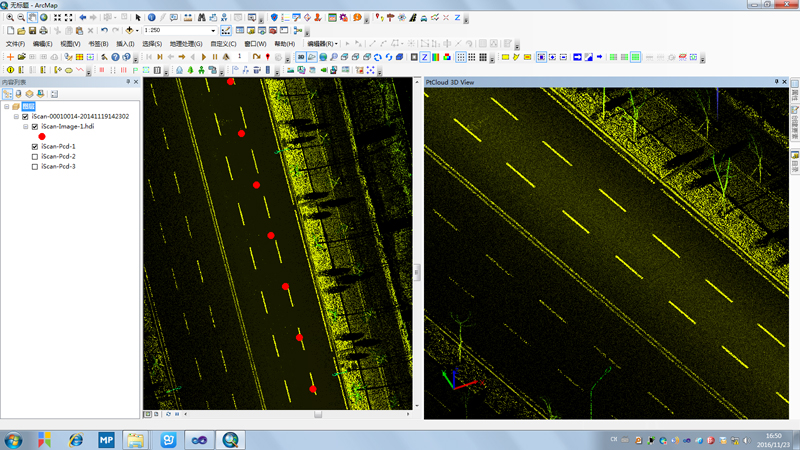Click List By Source icon in table of contents
This screenshot has height=450, width=800.
tap(18, 94)
